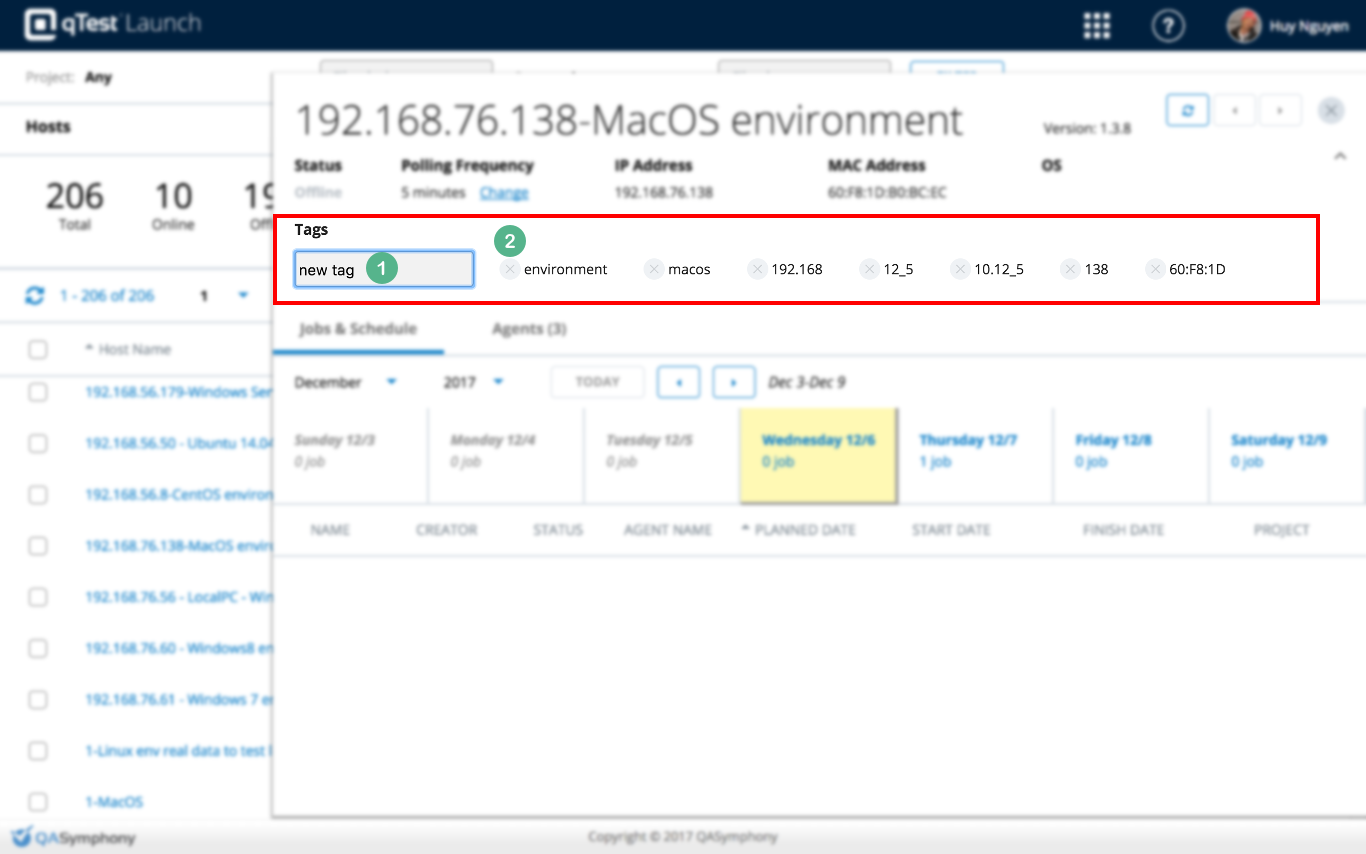Open the hosts page number dropdown
The width and height of the screenshot is (1366, 854).
pyautogui.click(x=225, y=296)
